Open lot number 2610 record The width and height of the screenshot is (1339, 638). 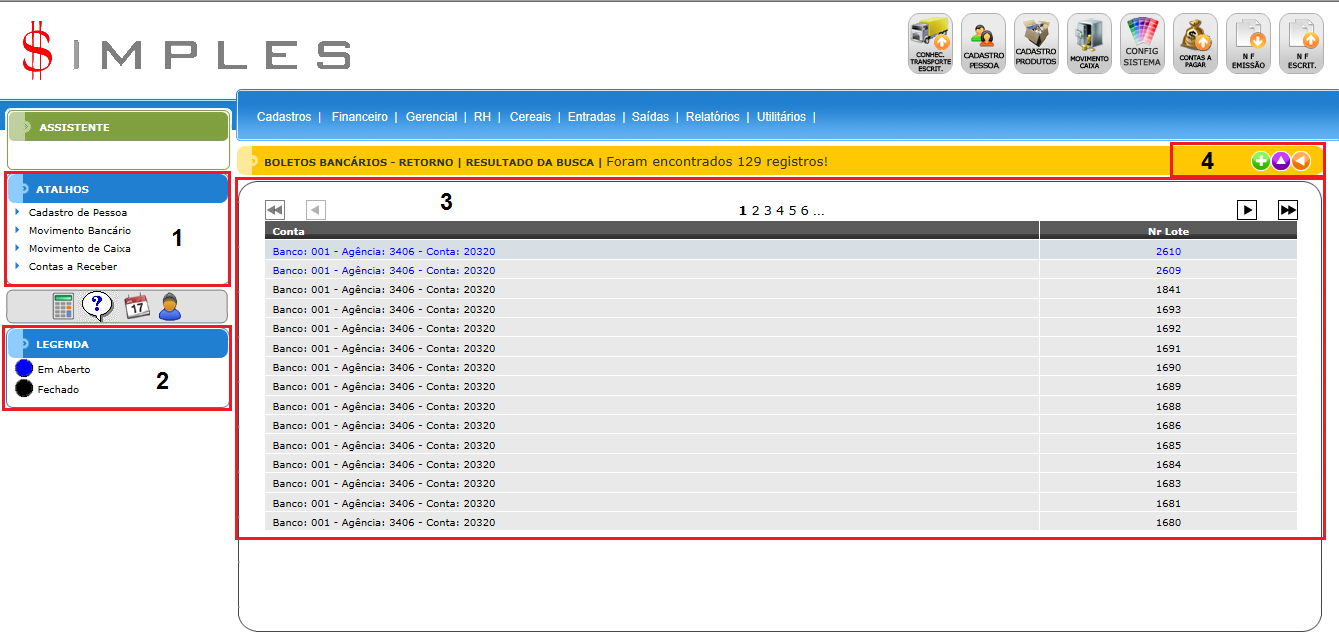point(1167,251)
